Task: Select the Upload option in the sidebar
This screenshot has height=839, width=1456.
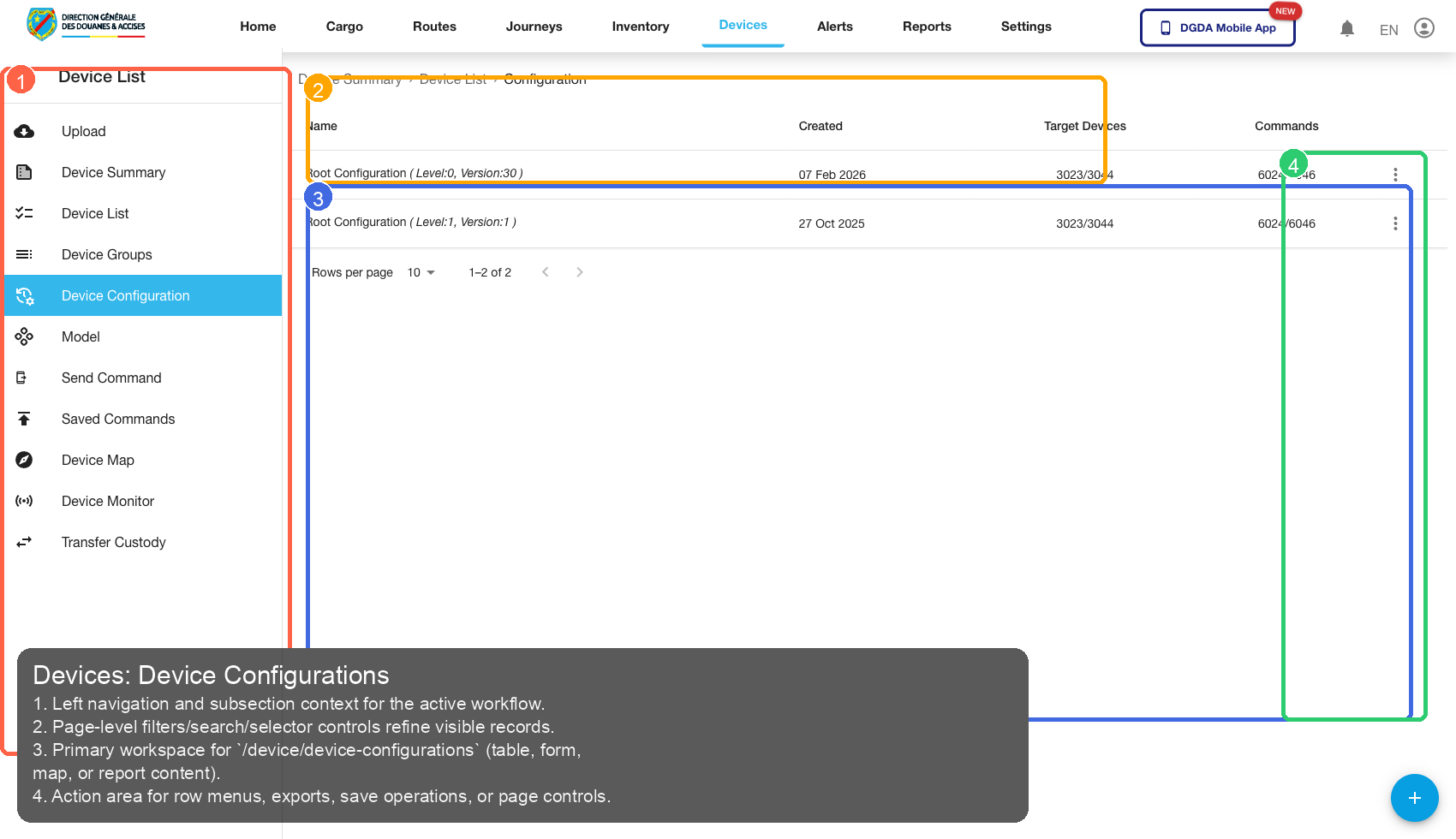Action: point(83,131)
